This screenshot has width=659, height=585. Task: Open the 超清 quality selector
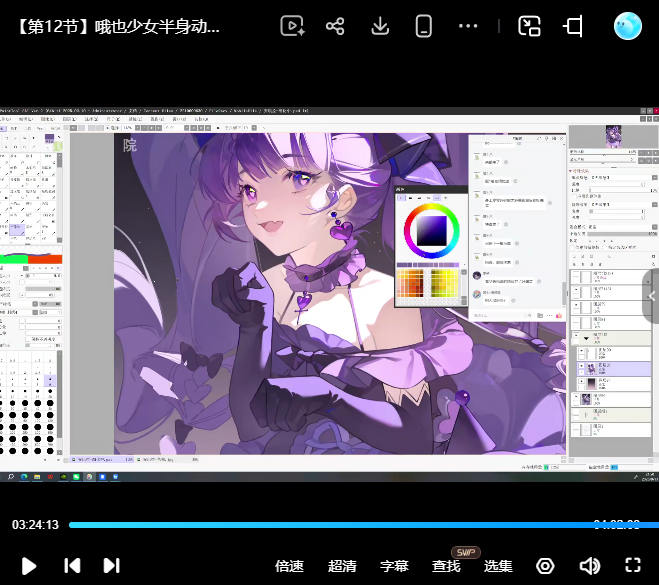click(342, 566)
